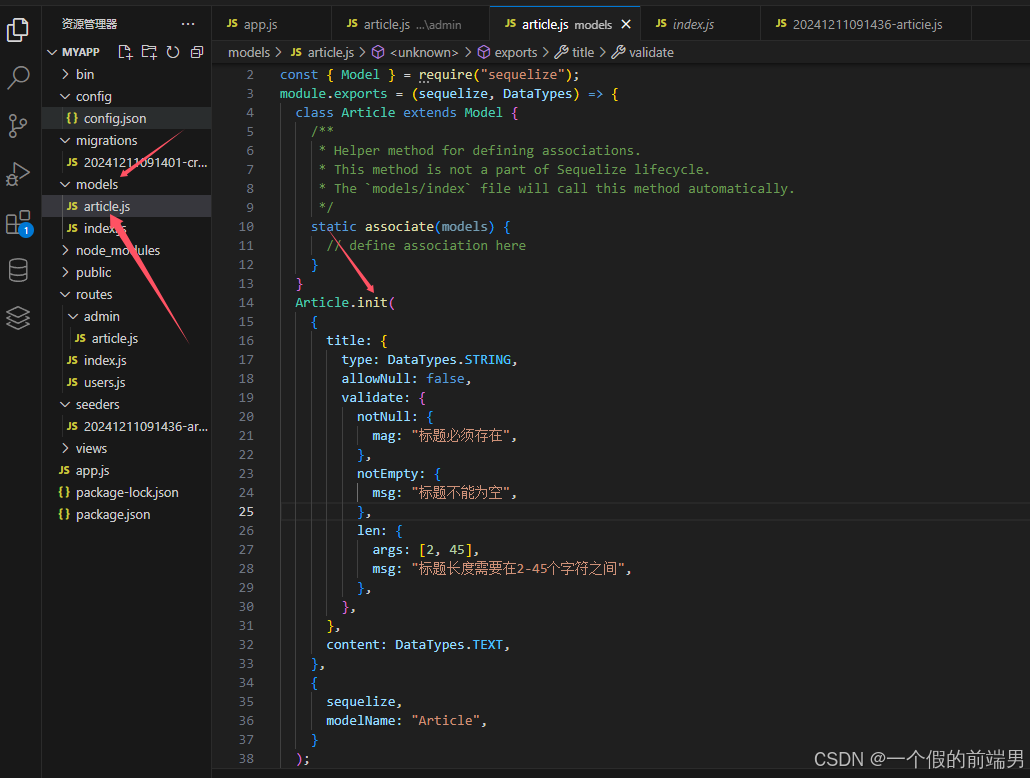1030x778 pixels.
Task: Click require("sequelize") on line 2
Action: pos(495,74)
